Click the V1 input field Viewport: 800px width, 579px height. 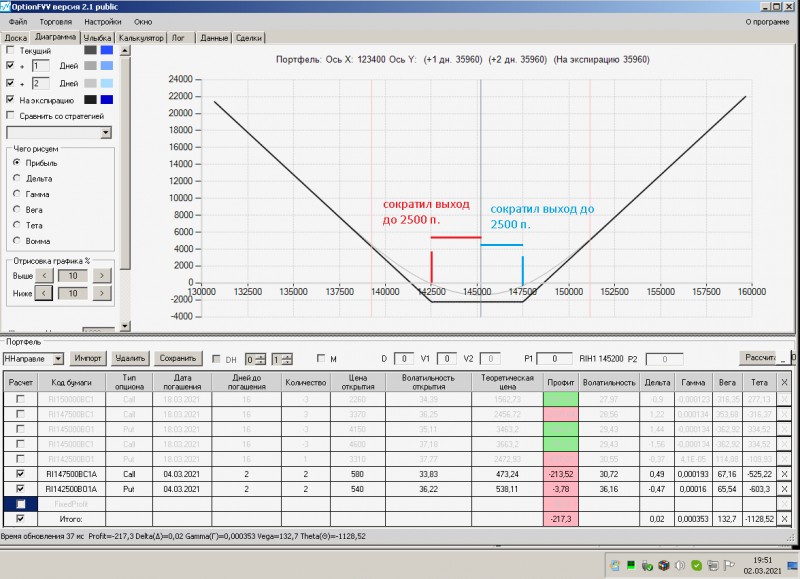click(446, 359)
